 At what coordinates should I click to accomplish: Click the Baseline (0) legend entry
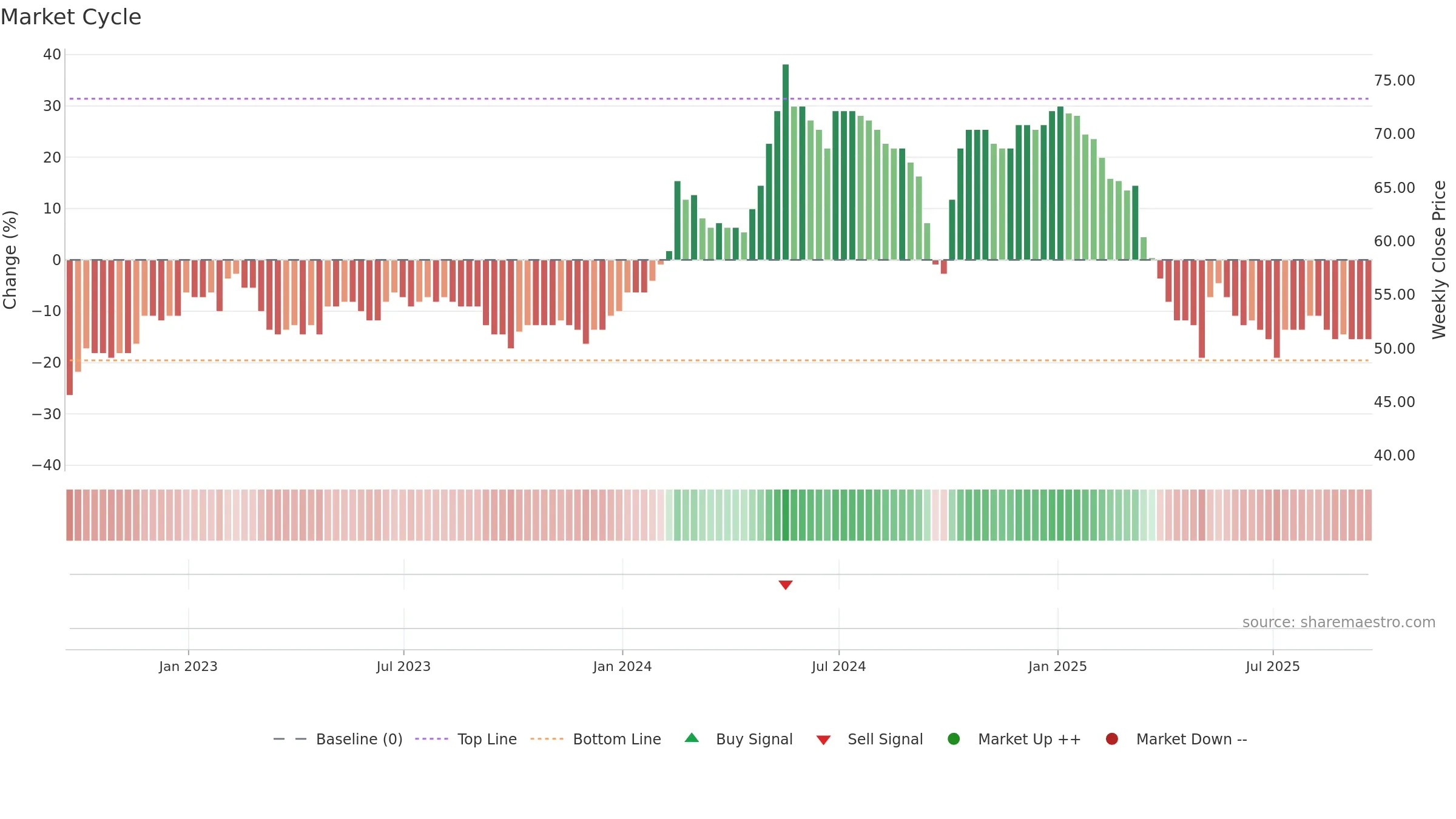point(338,739)
